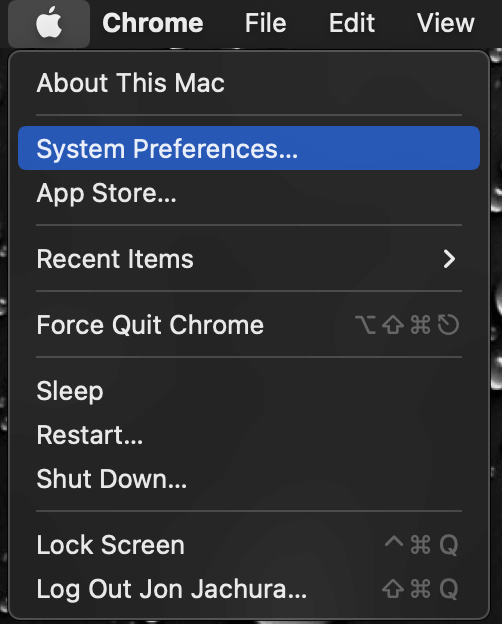
Task: Put the Mac to Sleep
Action: [249, 391]
